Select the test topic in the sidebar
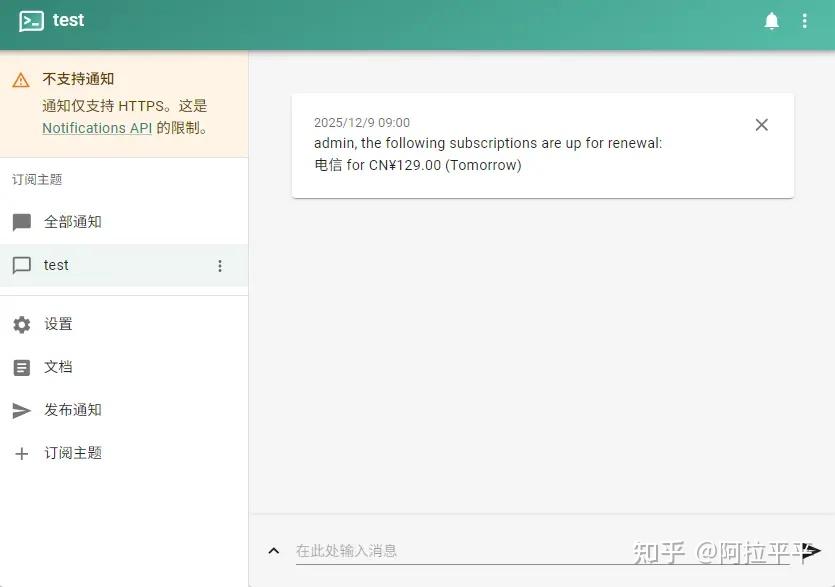This screenshot has height=587, width=835. coord(57,265)
